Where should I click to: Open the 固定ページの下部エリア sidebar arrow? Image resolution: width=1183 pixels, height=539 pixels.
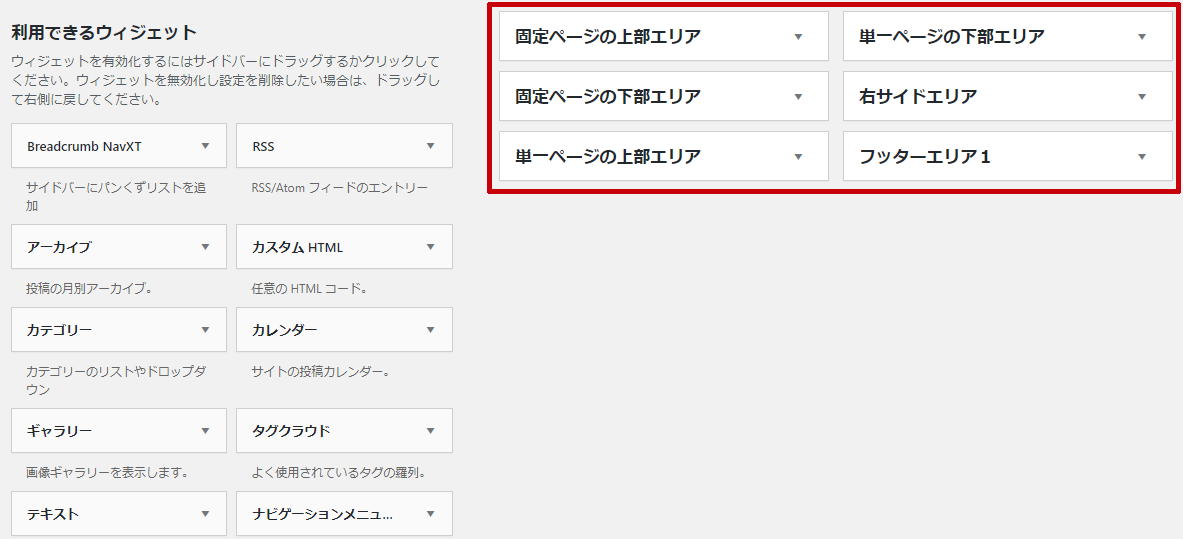[x=798, y=97]
